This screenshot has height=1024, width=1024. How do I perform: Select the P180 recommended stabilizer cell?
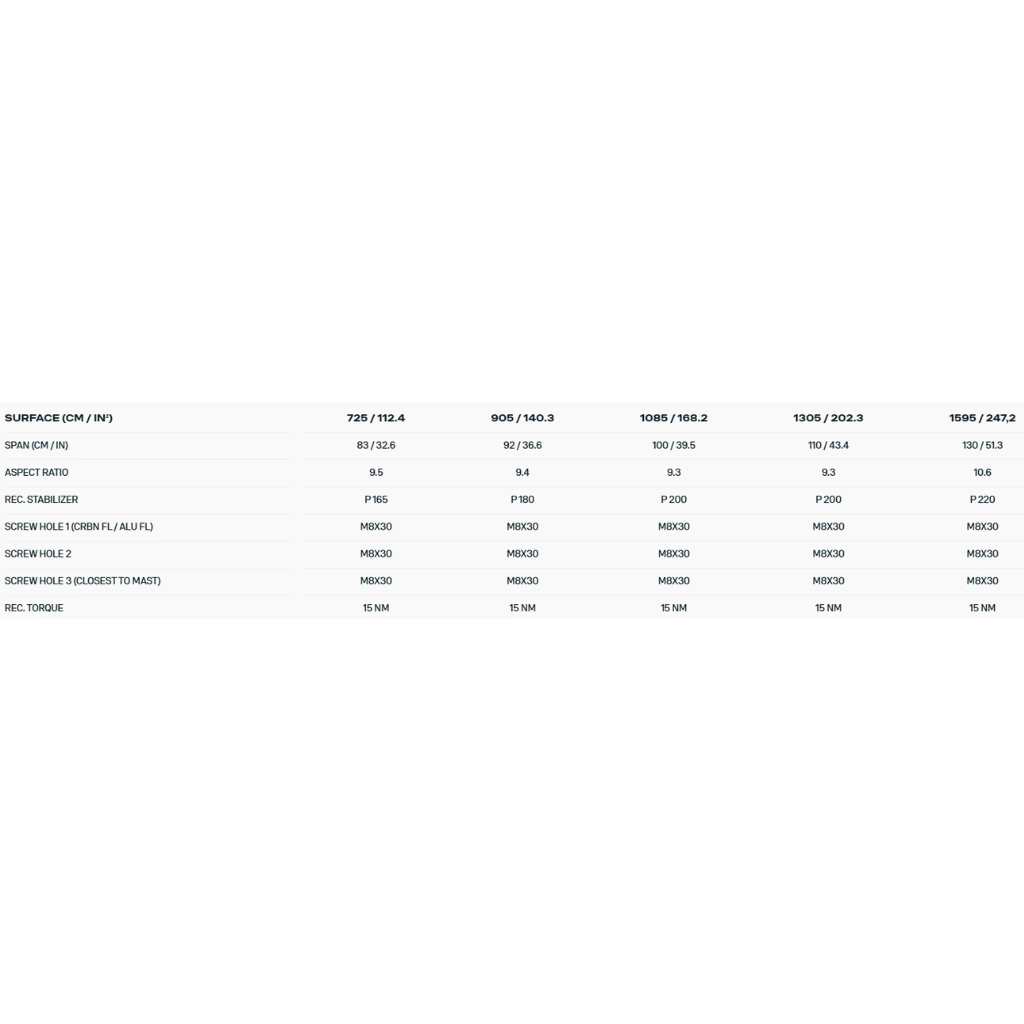click(x=522, y=499)
